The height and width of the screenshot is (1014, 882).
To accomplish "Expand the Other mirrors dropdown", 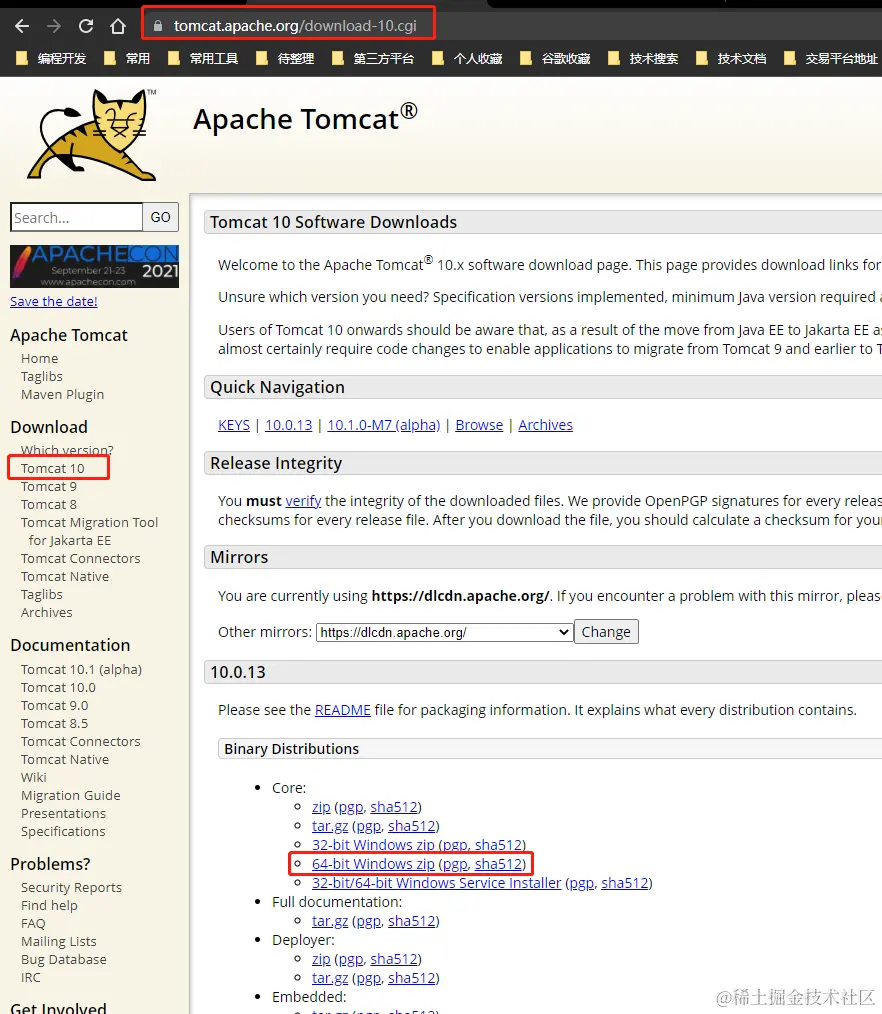I will [x=444, y=632].
